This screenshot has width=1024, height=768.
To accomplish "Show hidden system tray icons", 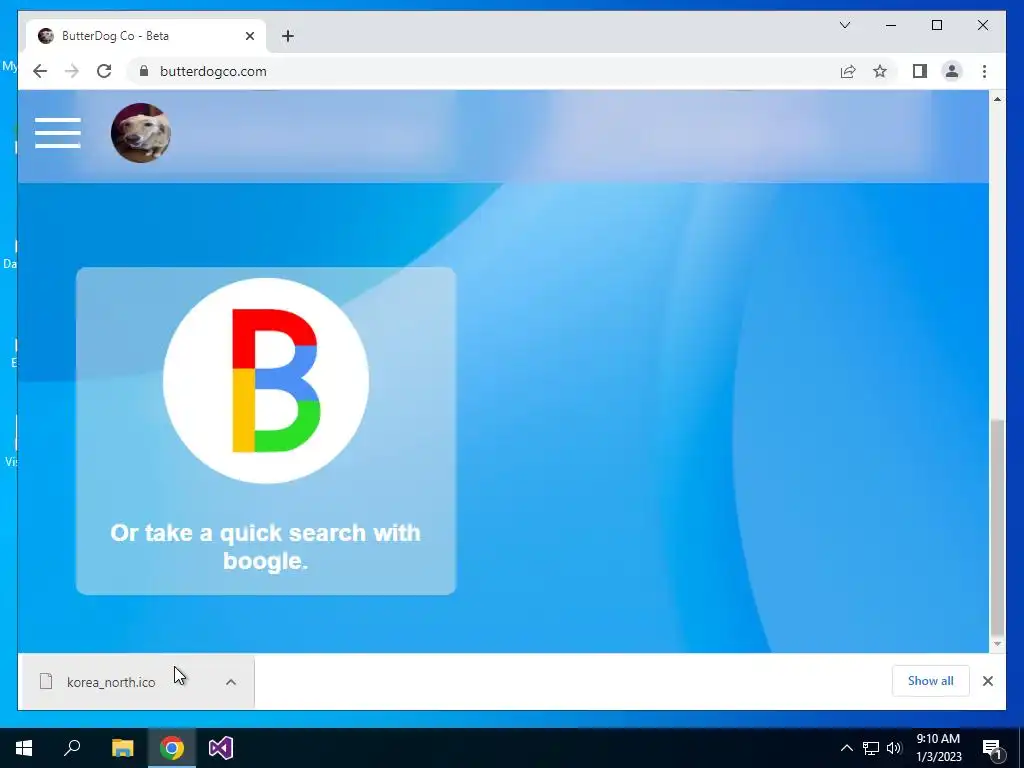I will click(846, 748).
